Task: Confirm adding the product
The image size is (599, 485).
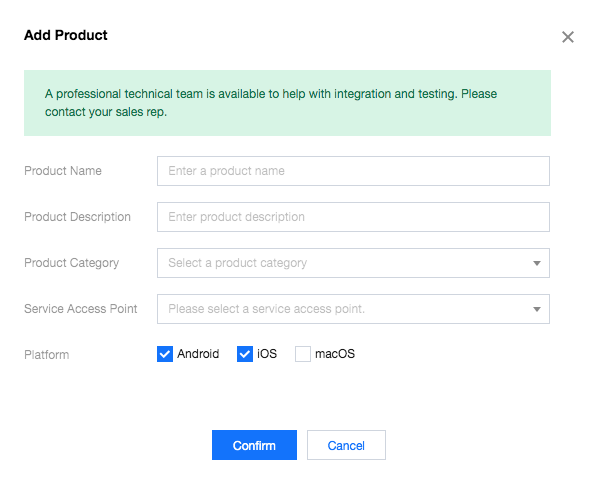Action: click(254, 445)
